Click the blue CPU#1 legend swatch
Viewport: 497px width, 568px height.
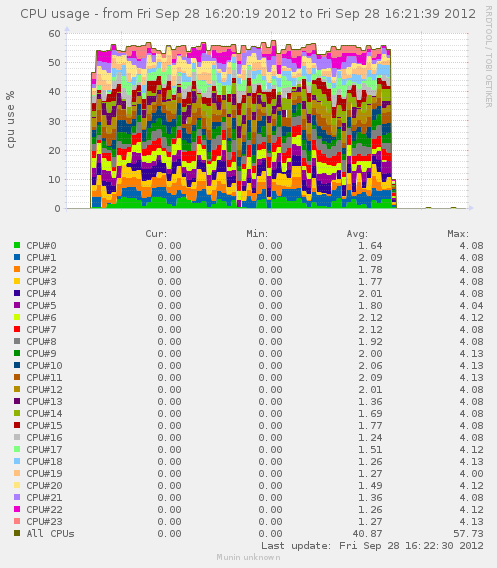tap(17, 257)
